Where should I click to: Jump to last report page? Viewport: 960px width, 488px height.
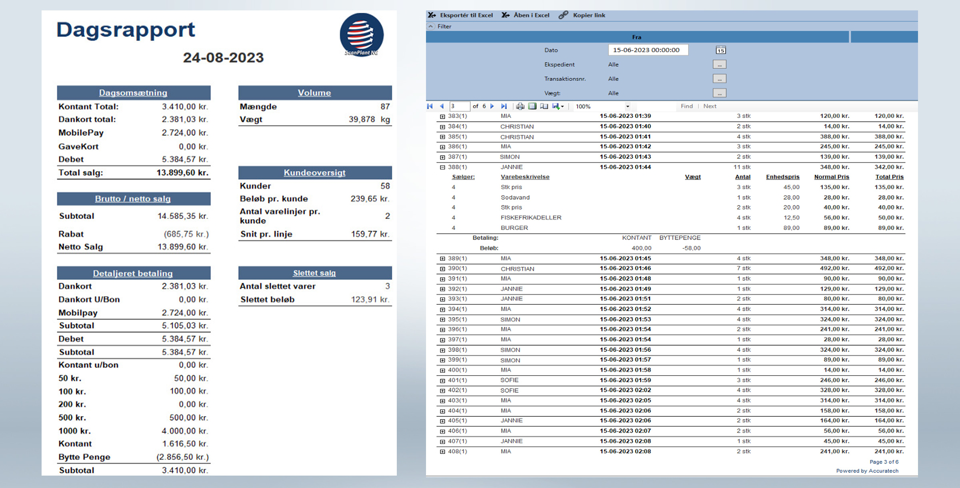coord(504,106)
